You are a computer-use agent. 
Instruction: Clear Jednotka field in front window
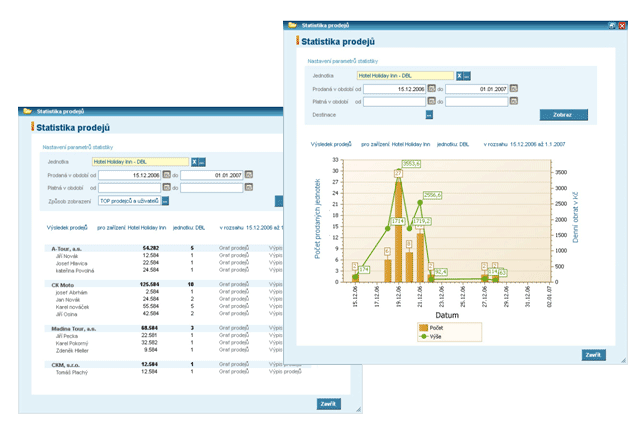[459, 76]
